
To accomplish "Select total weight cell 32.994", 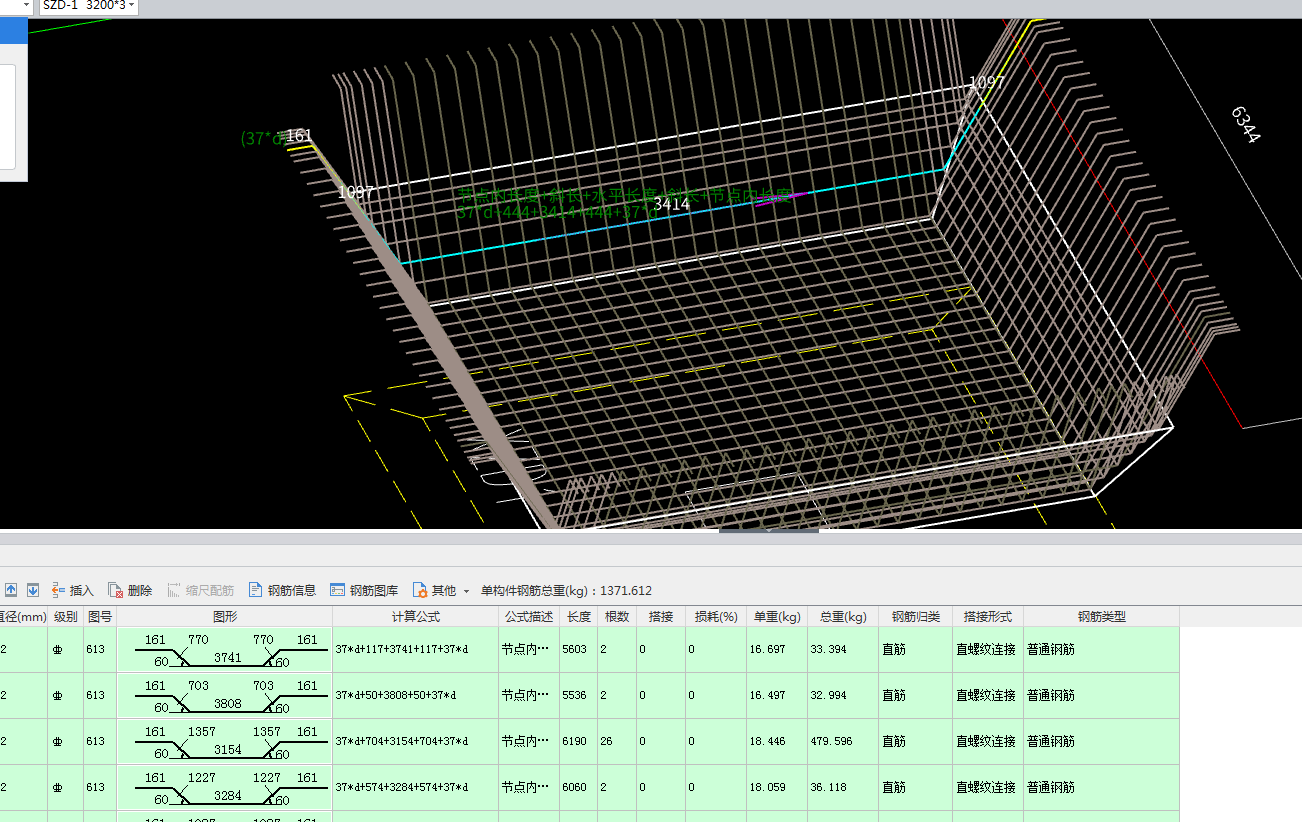I will [843, 696].
